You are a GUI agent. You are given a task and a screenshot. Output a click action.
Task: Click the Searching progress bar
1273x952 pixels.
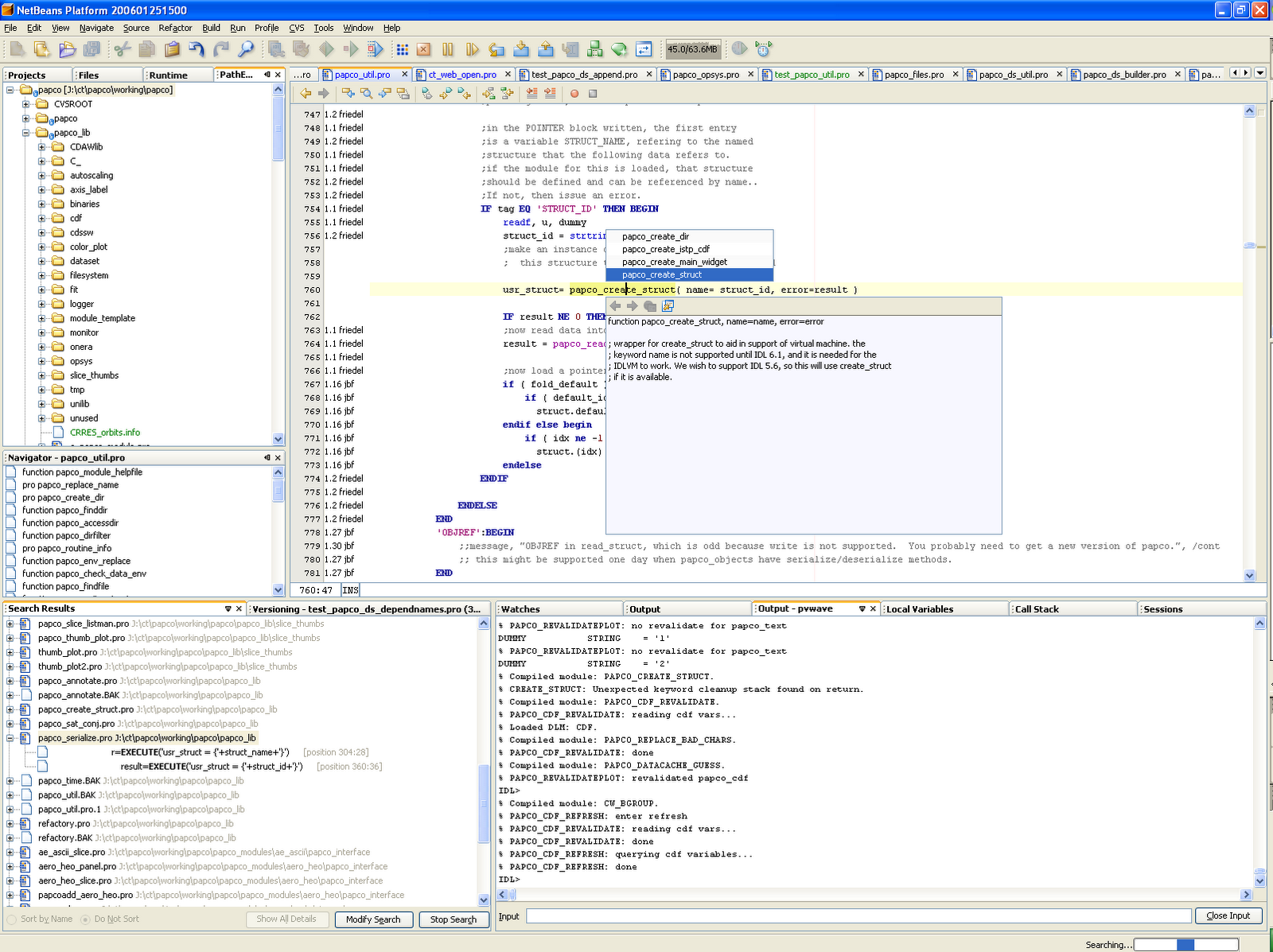tap(1186, 945)
